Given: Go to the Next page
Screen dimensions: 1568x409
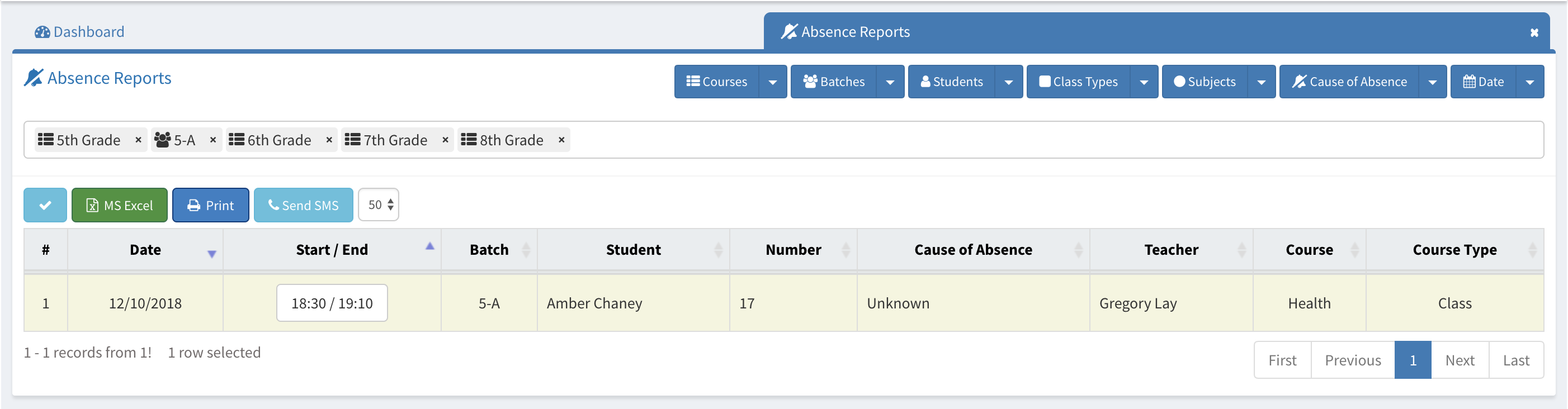Looking at the screenshot, I should [1459, 360].
